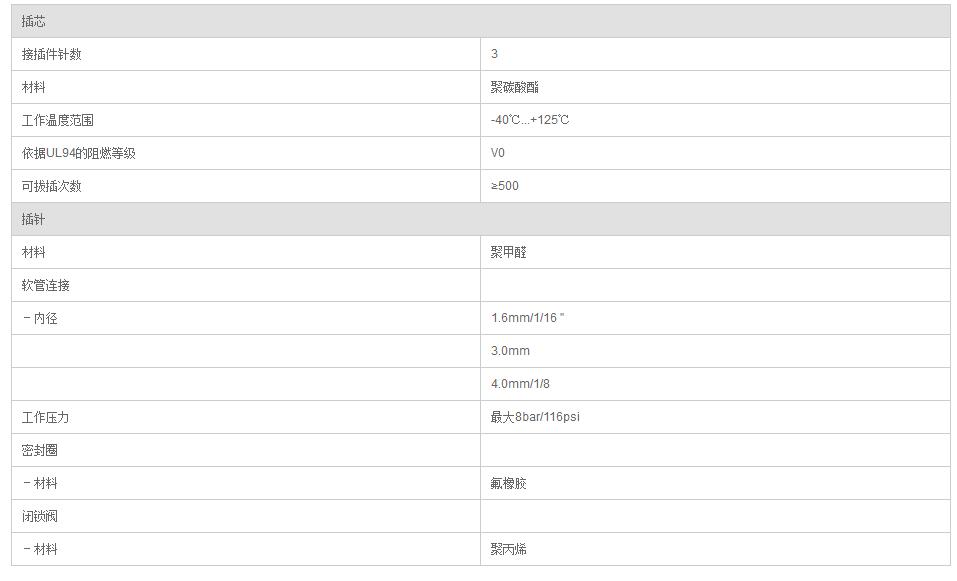Select the 聚甲醛 material value
The height and width of the screenshot is (581, 957).
[x=509, y=252]
